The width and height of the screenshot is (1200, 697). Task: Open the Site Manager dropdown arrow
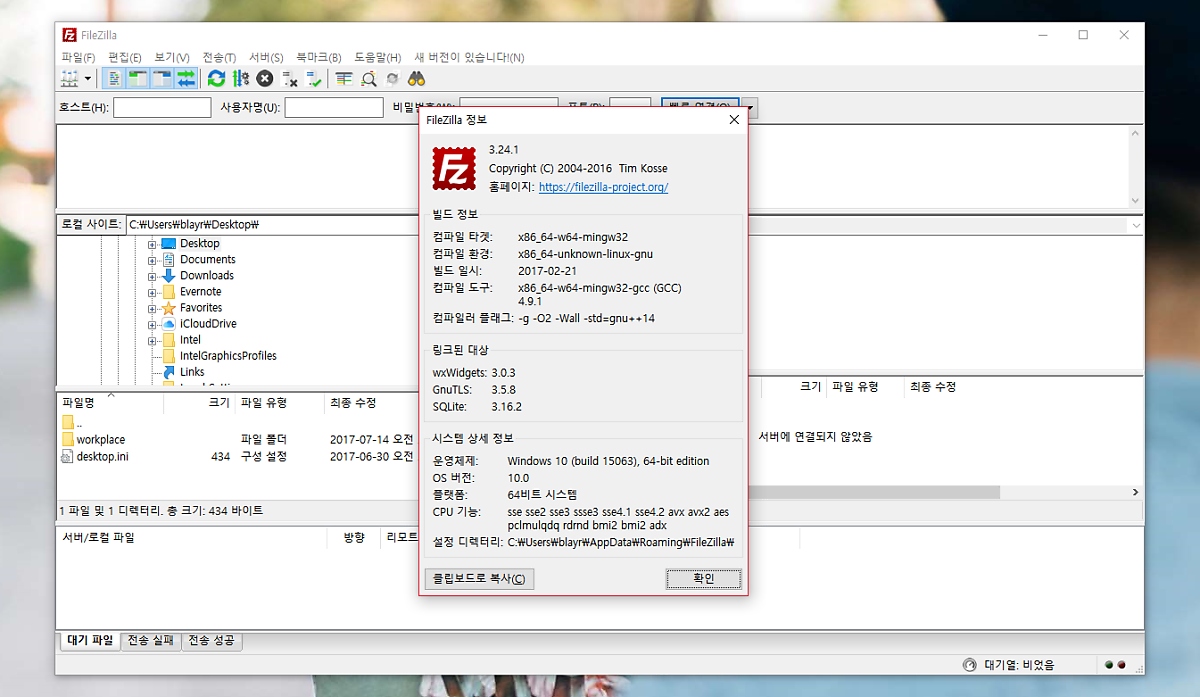(x=88, y=78)
